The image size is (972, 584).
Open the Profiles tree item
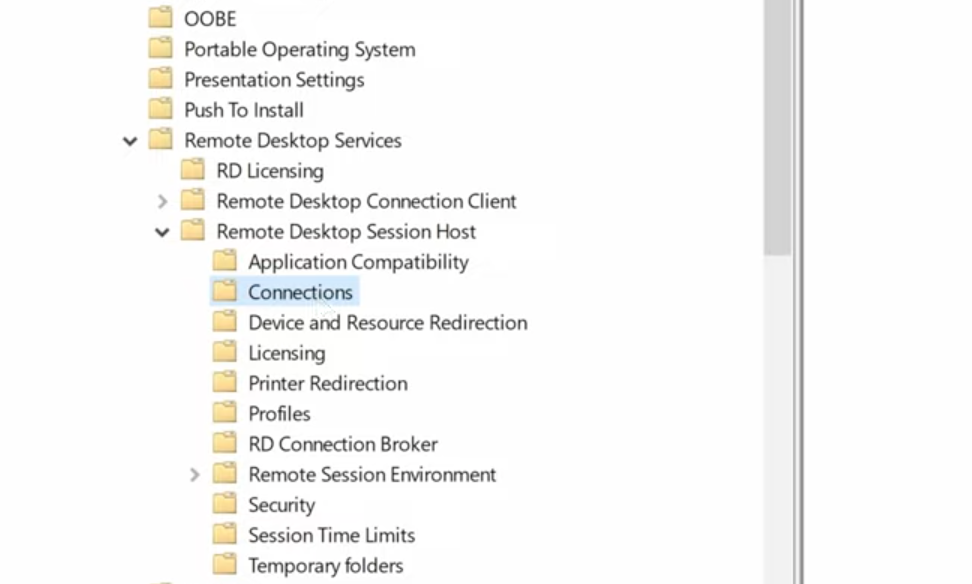pyautogui.click(x=279, y=414)
